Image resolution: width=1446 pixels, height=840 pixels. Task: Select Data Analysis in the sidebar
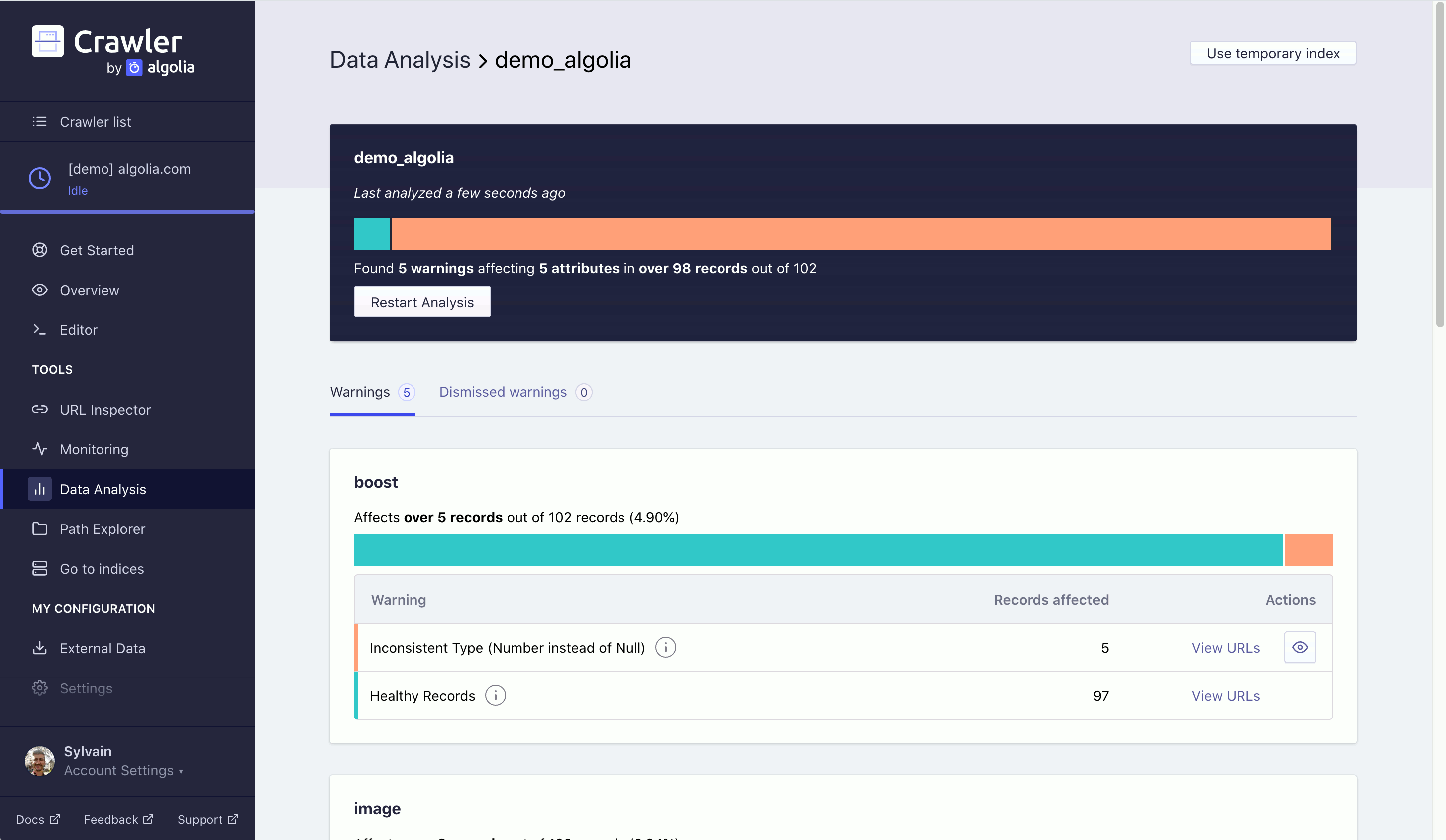(x=127, y=489)
